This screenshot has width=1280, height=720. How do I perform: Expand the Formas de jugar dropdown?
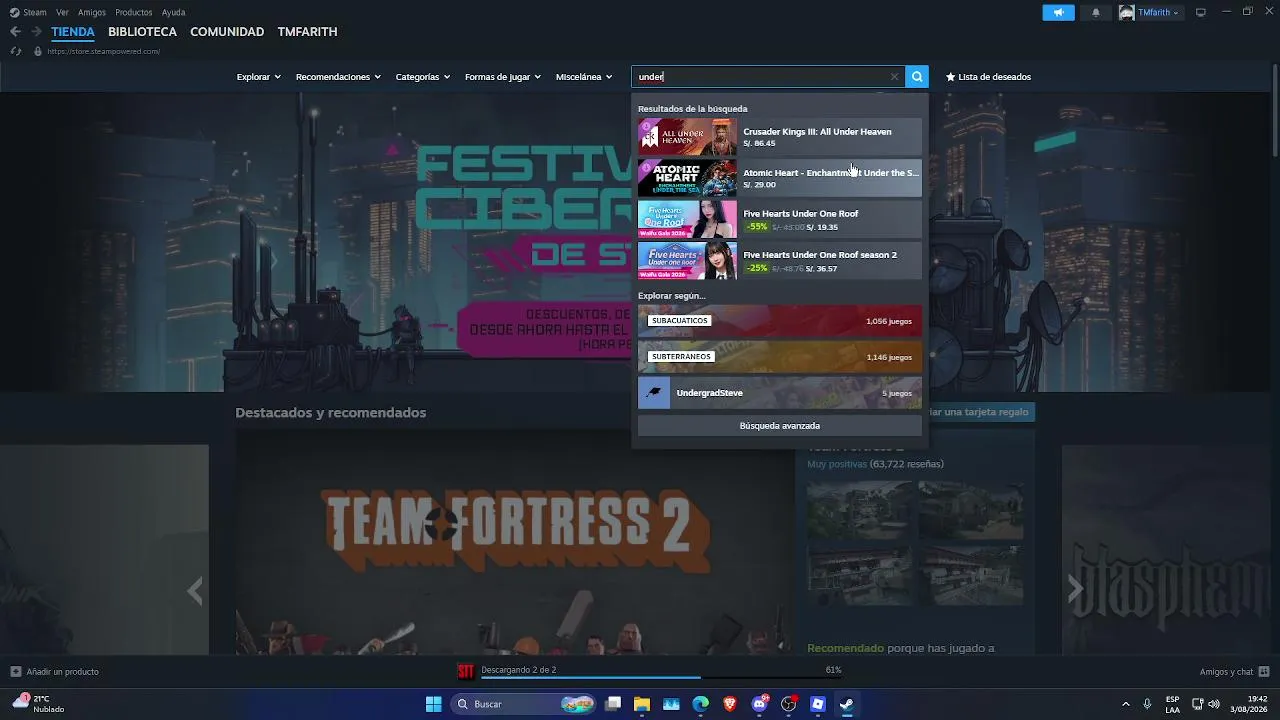click(x=503, y=77)
